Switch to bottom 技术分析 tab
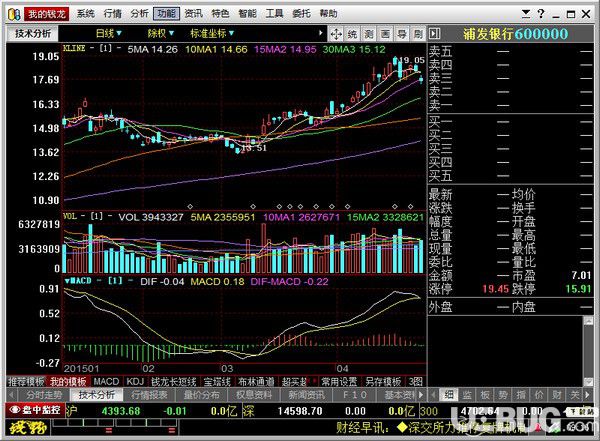Viewport: 600px width, 441px height. (96, 395)
